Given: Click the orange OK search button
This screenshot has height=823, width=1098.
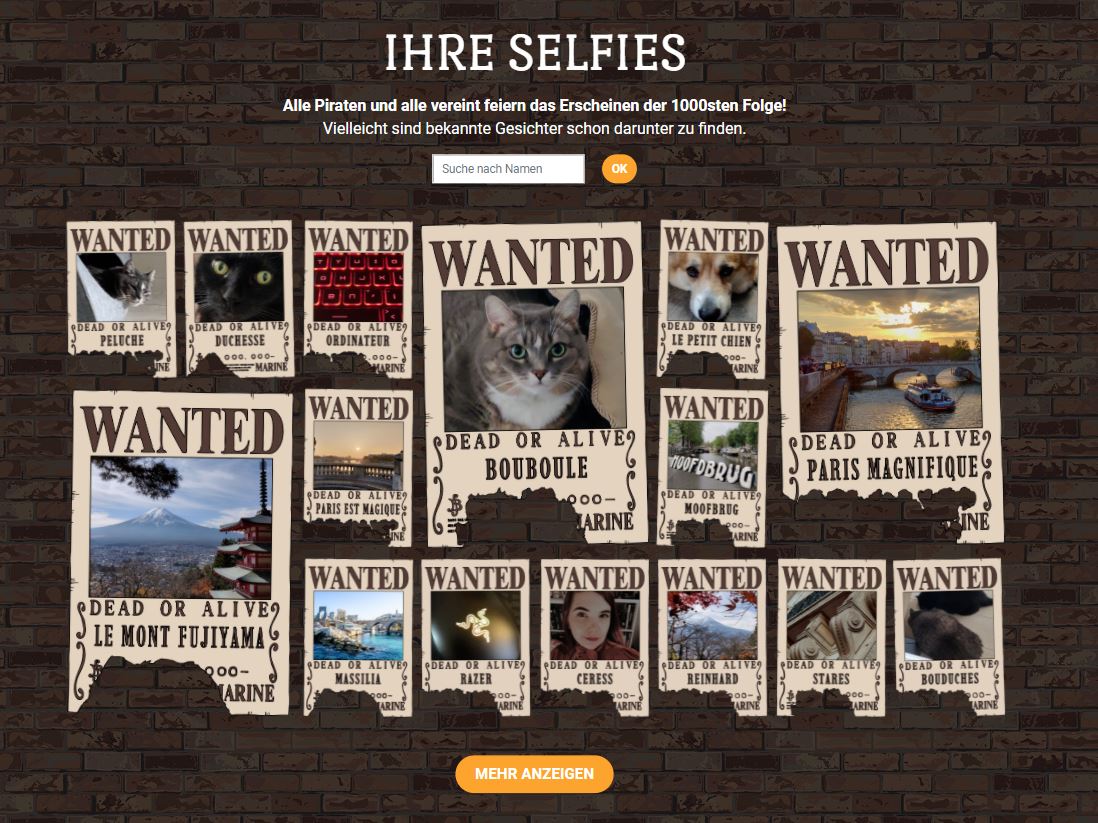Looking at the screenshot, I should pyautogui.click(x=619, y=169).
